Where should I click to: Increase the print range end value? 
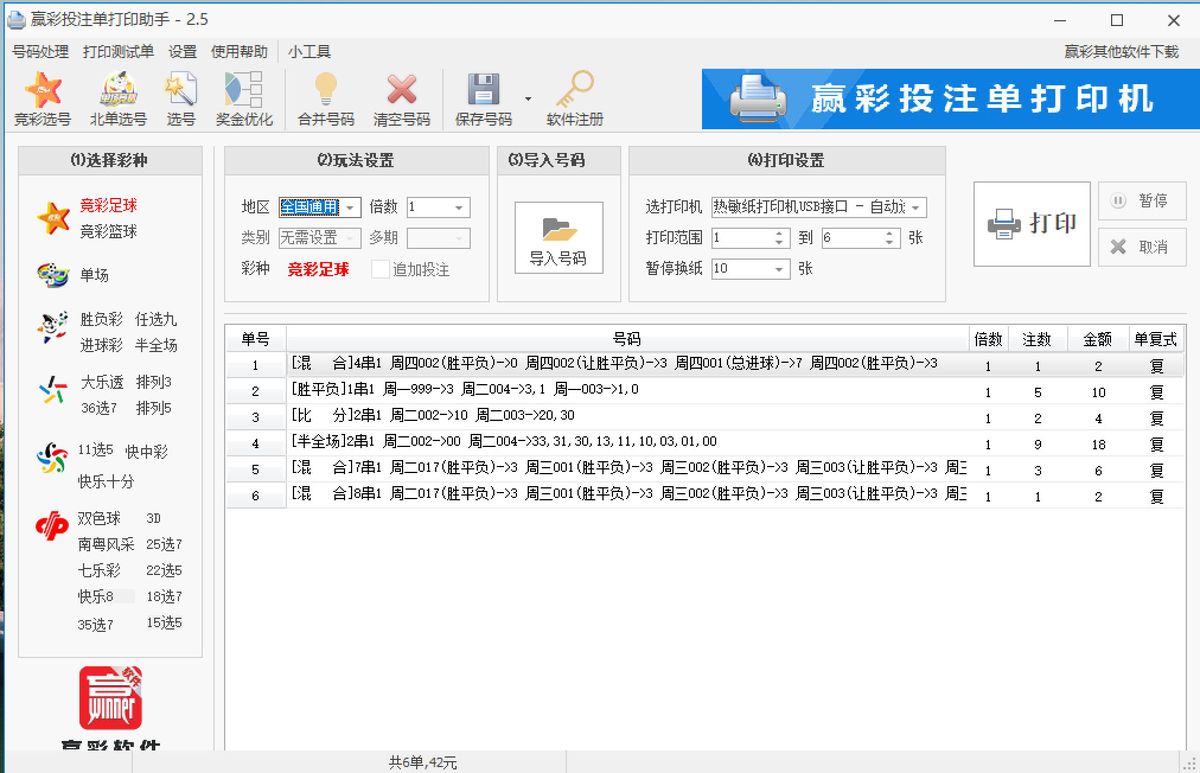coord(891,233)
